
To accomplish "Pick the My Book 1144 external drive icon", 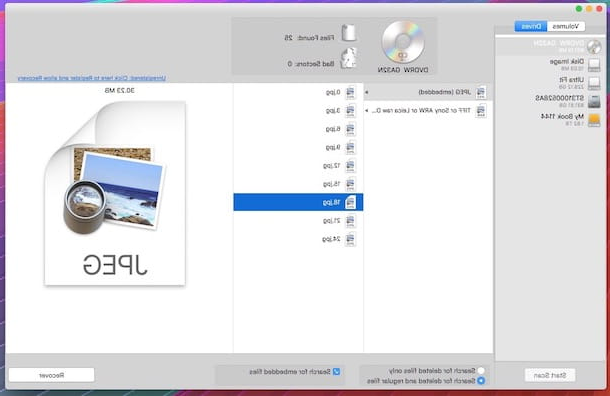I will click(594, 120).
